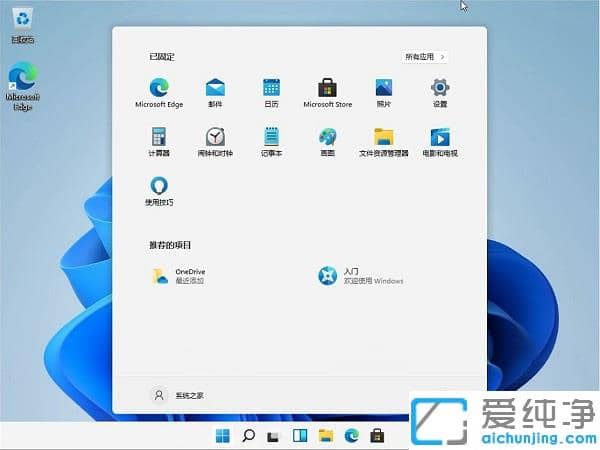Image resolution: width=600 pixels, height=450 pixels.
Task: Launch the Paint (画图) app
Action: (328, 142)
